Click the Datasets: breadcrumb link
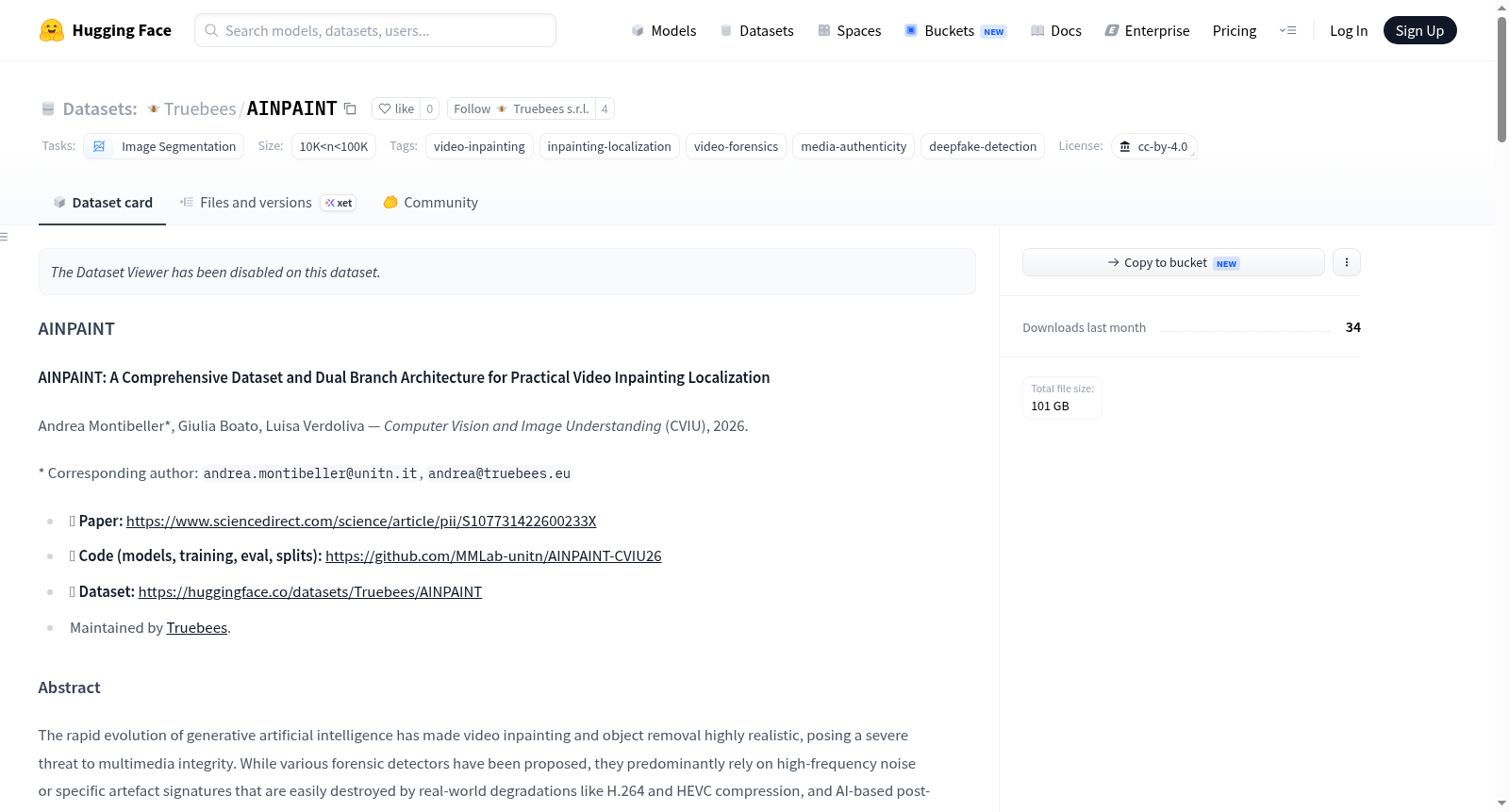Viewport: 1509px width, 812px height. point(100,108)
